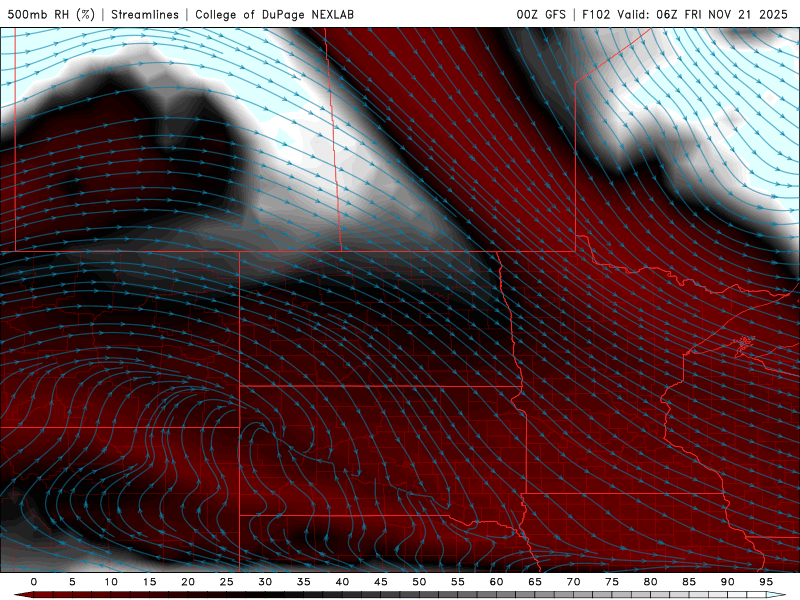Click the '25' value on color scale

pyautogui.click(x=227, y=582)
